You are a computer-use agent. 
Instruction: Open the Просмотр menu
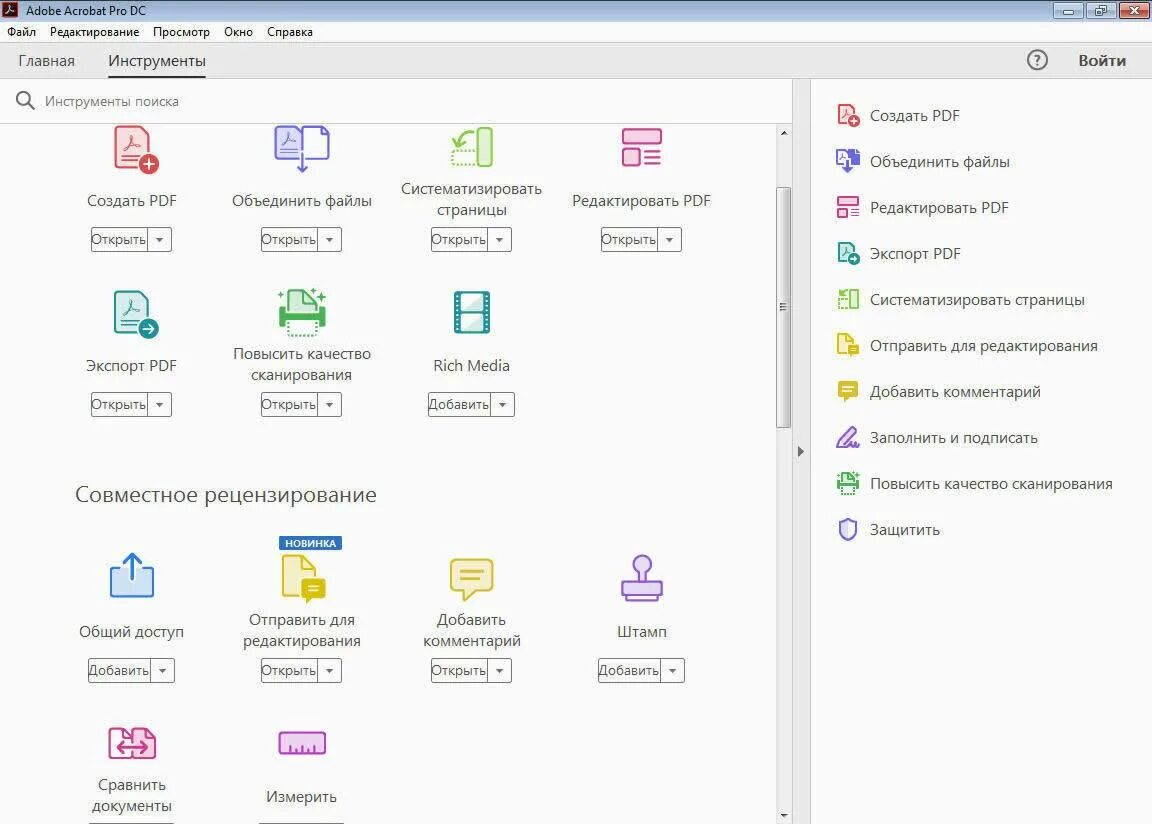(181, 32)
